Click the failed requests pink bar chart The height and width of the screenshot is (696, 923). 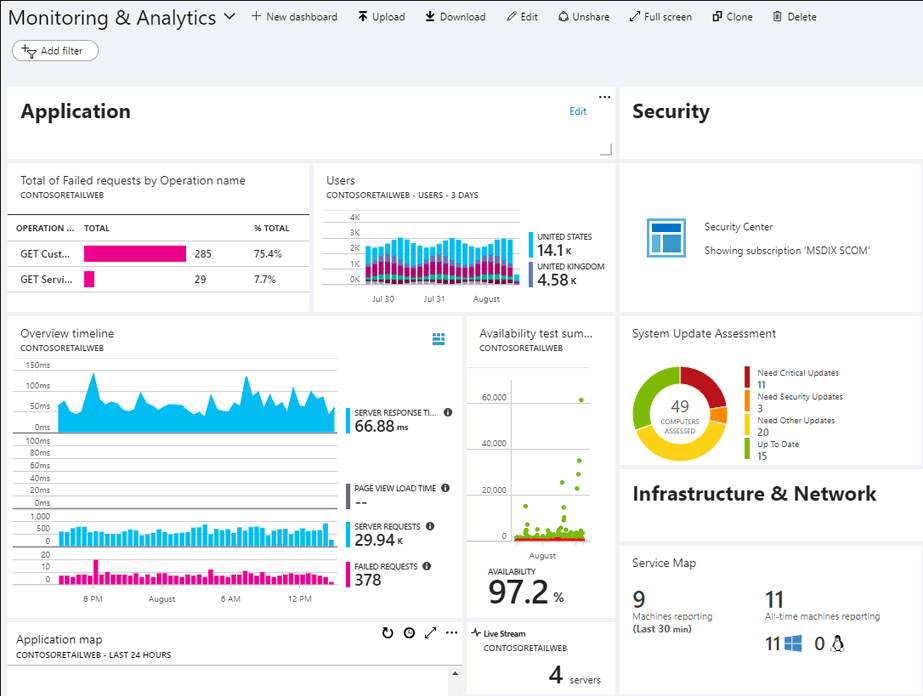[x=197, y=572]
